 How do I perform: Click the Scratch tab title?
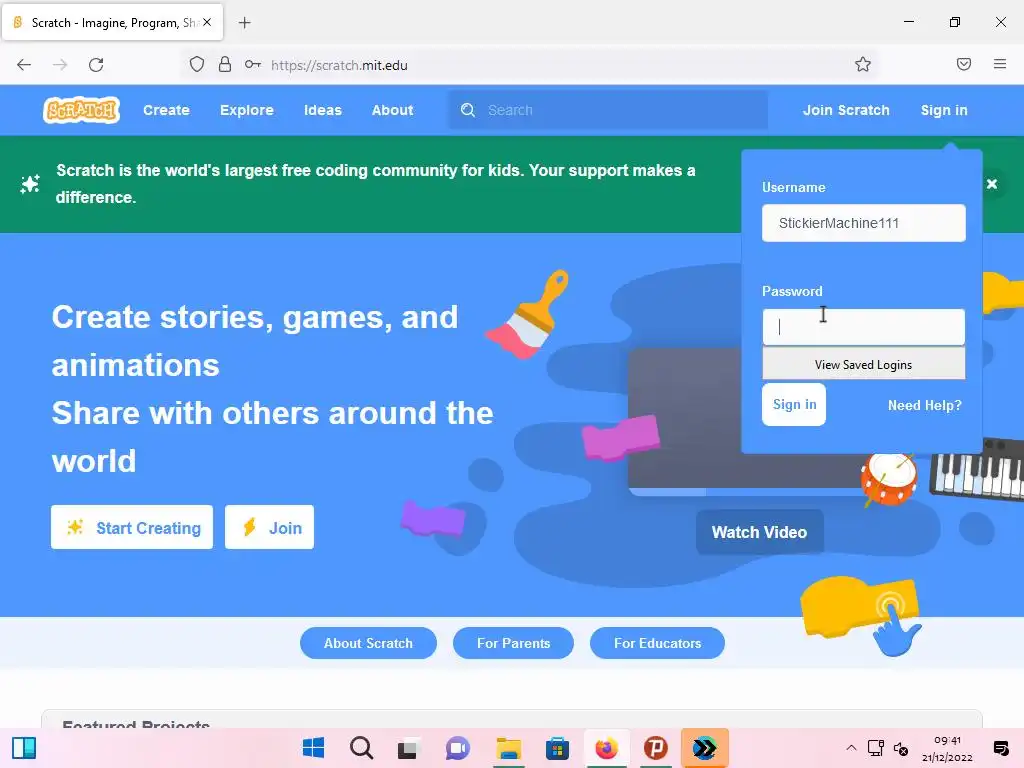click(x=114, y=23)
